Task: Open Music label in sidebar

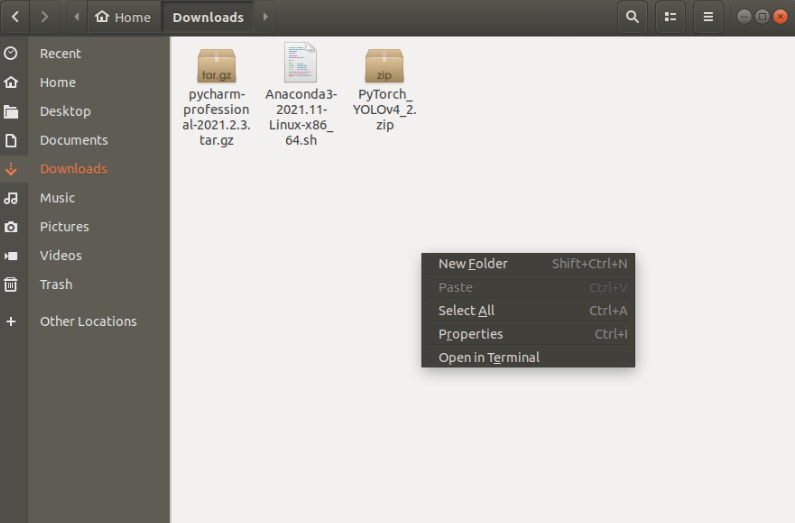Action: click(57, 198)
